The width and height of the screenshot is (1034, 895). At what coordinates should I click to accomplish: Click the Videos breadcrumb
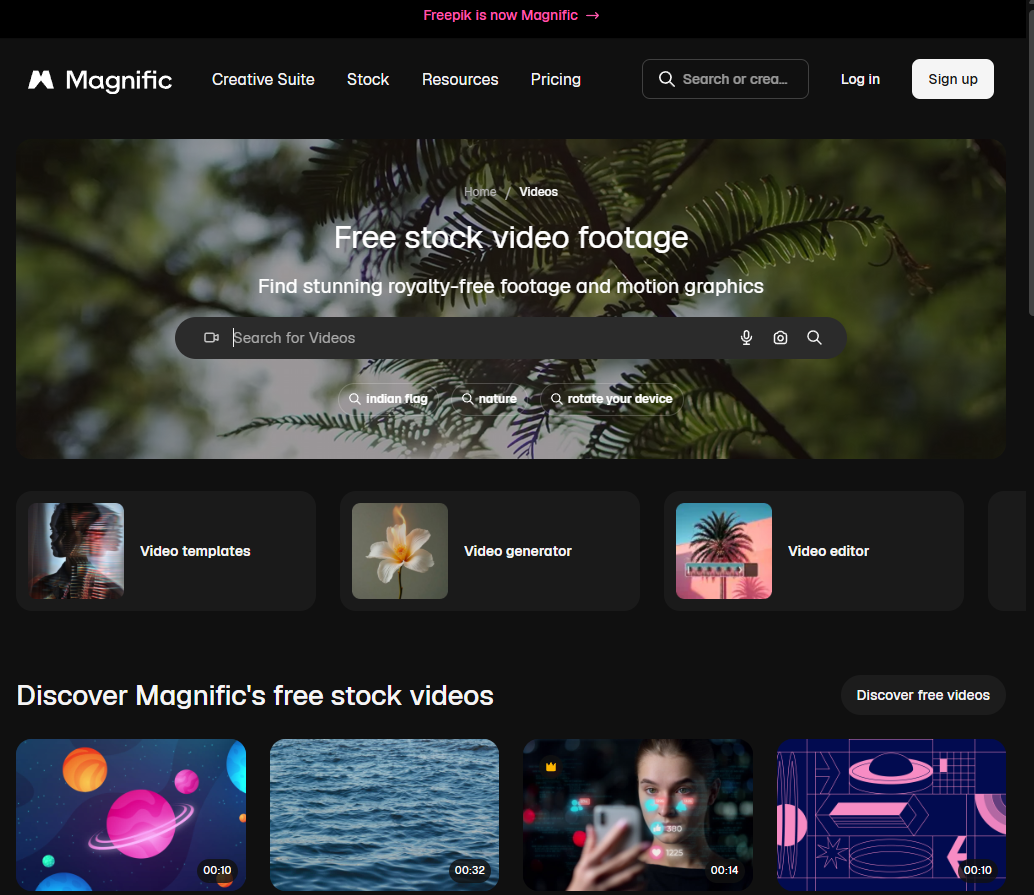[538, 191]
